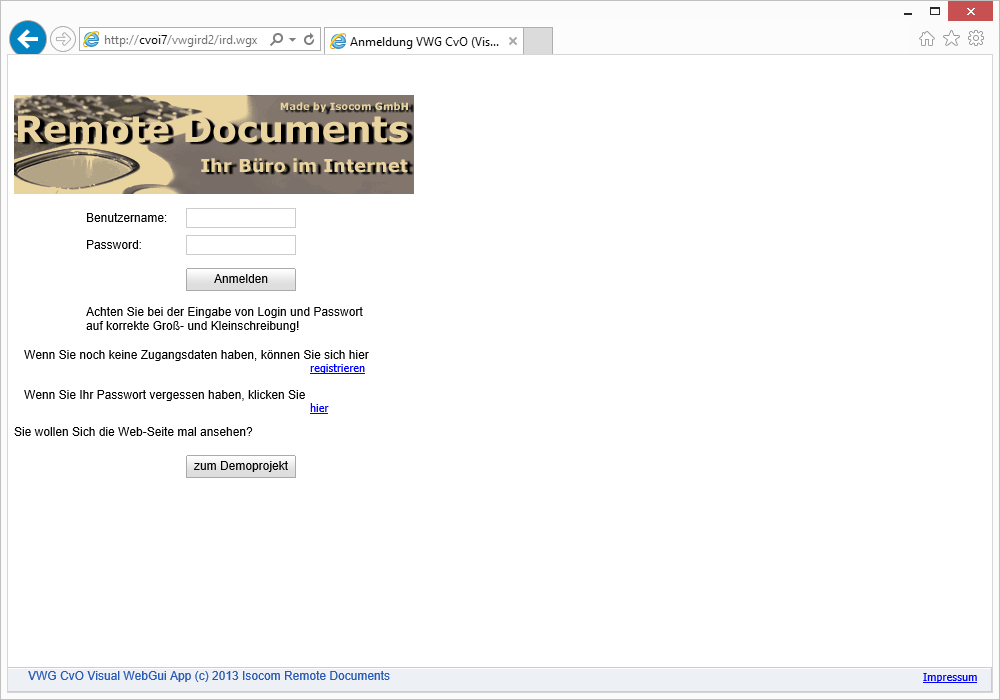
Task: Click the blue browser back arrow
Action: 27,38
